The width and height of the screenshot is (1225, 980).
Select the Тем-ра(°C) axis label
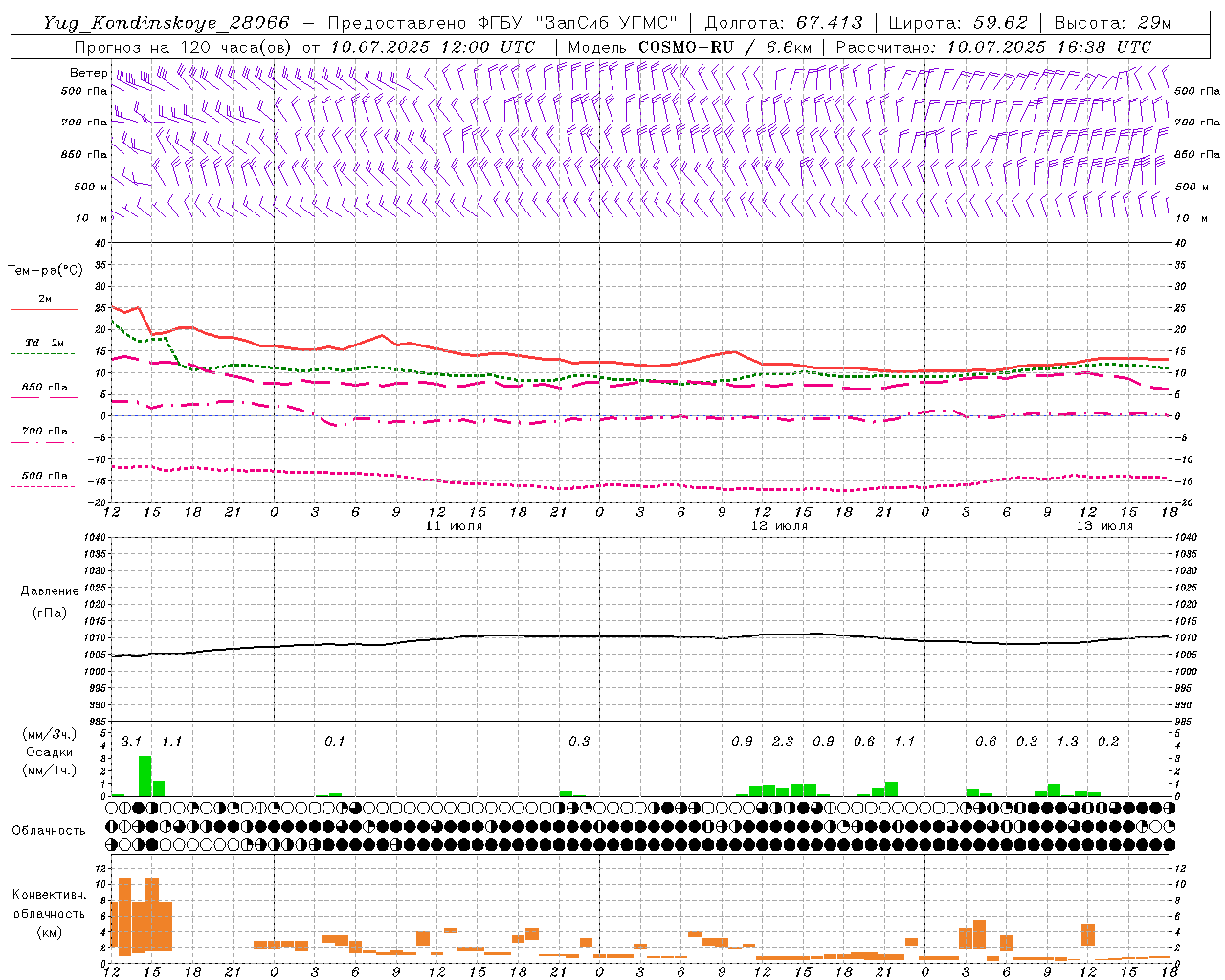click(45, 271)
